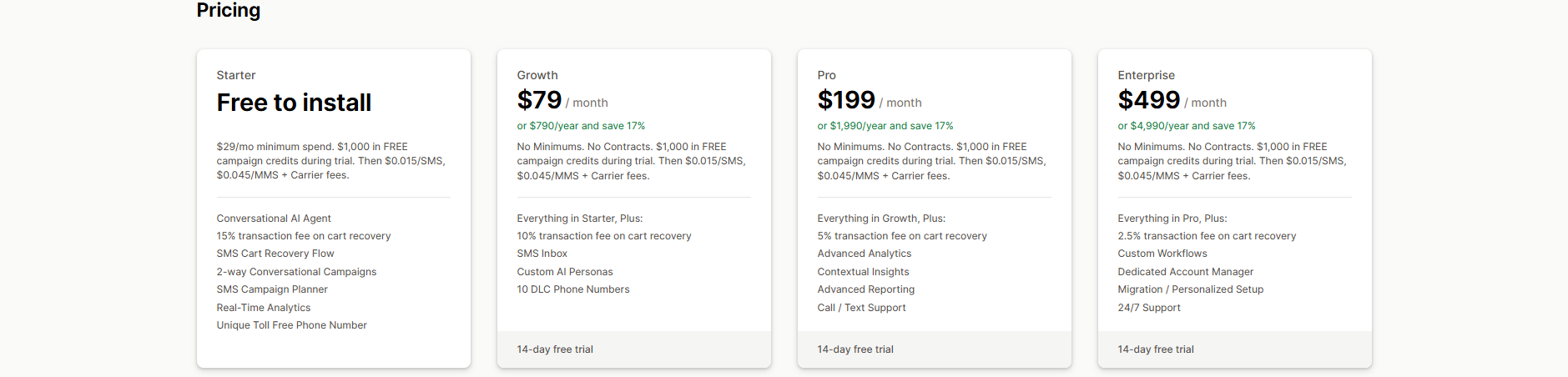Click the "Custom AI Personas" feature
Viewport: 1568px width, 377px height.
[x=565, y=272]
